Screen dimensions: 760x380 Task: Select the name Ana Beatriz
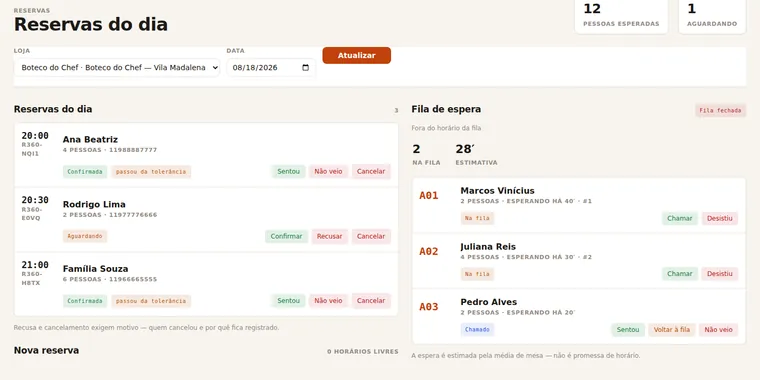pos(90,140)
